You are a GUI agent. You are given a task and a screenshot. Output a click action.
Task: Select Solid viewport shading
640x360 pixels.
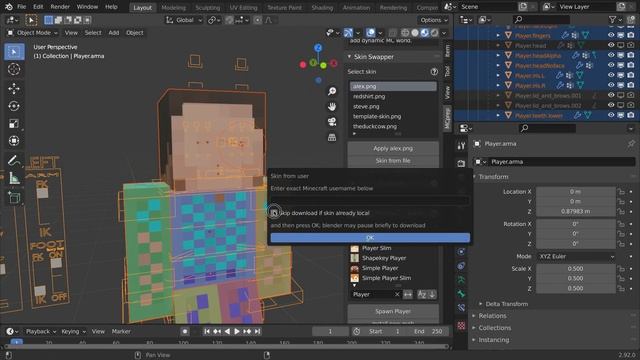coord(415,33)
